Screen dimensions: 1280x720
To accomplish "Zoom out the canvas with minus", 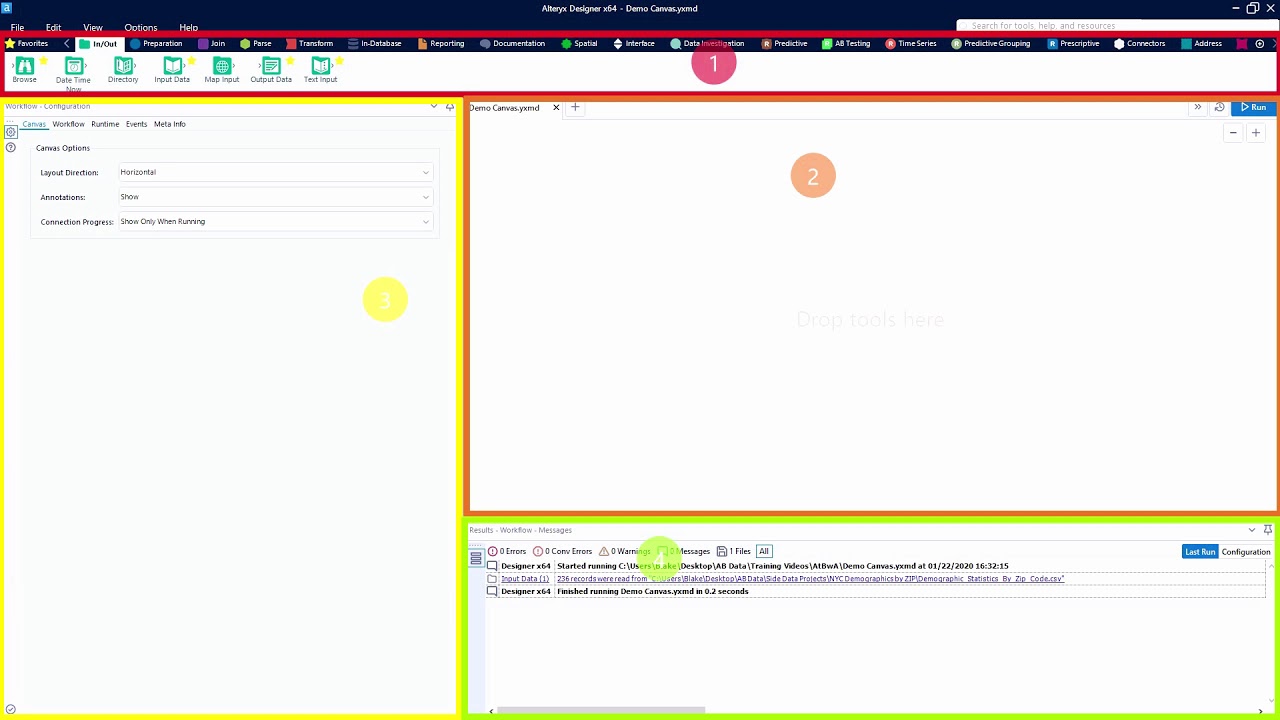I will [1234, 133].
